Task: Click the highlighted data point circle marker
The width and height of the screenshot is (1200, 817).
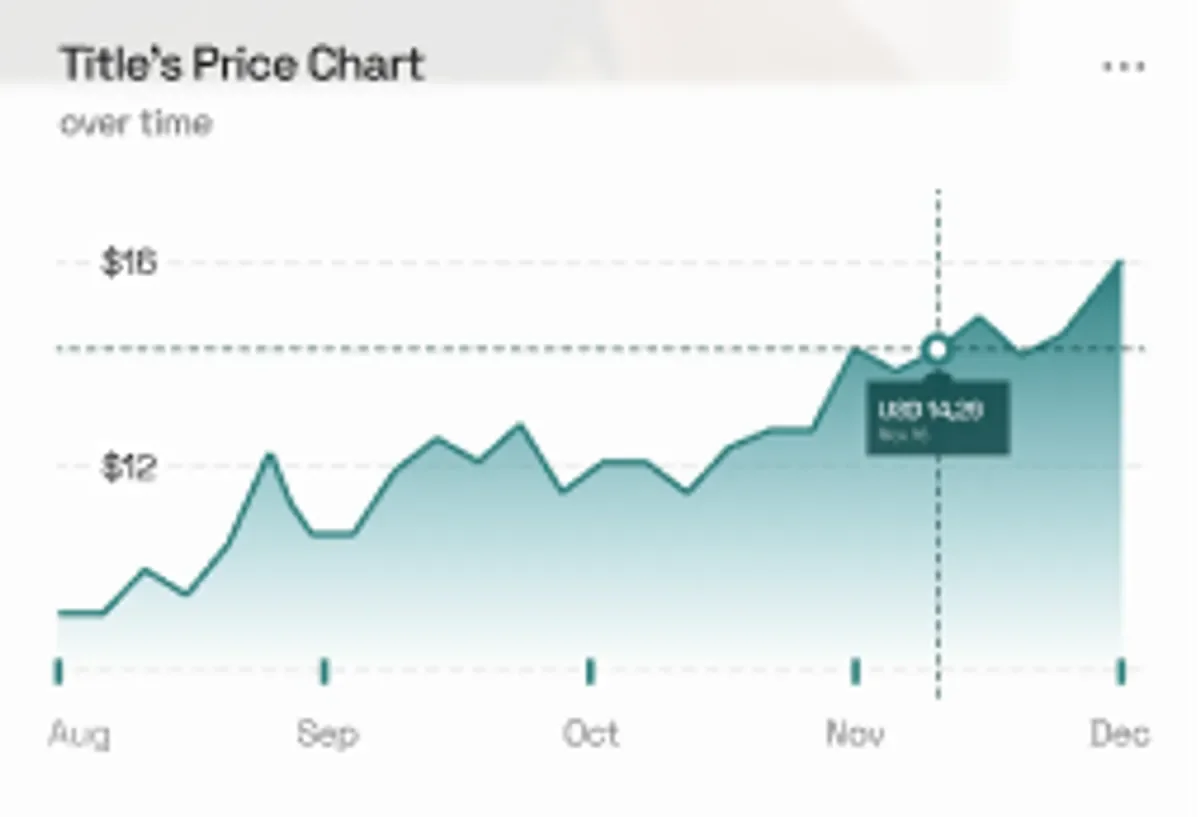Action: (937, 349)
